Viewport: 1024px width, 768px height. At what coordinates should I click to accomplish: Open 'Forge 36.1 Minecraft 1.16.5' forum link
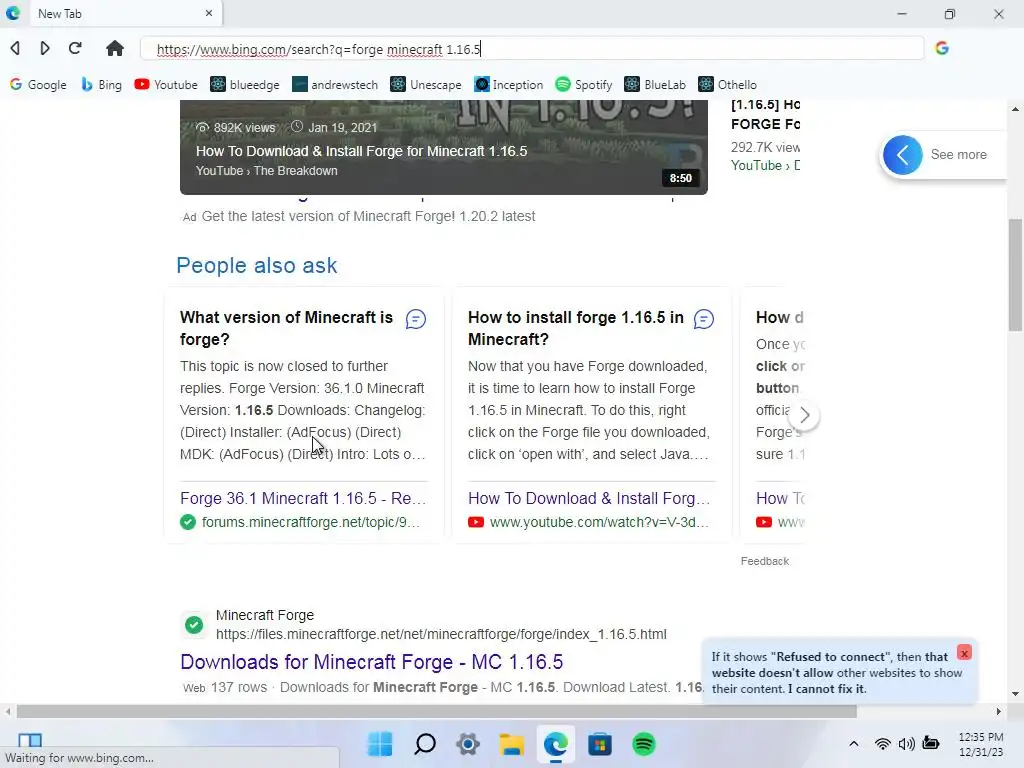point(303,498)
